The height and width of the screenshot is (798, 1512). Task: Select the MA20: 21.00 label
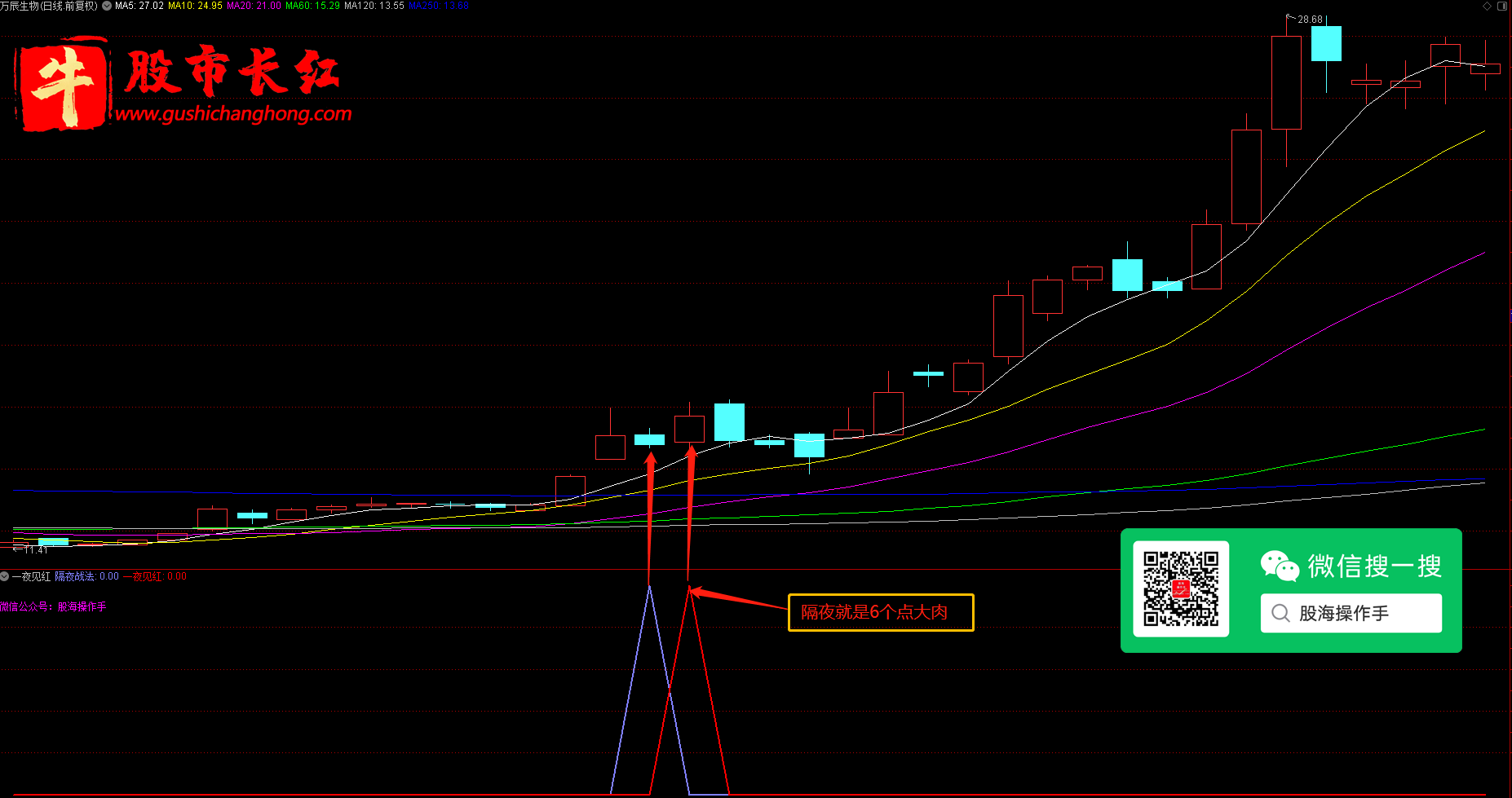point(254,6)
